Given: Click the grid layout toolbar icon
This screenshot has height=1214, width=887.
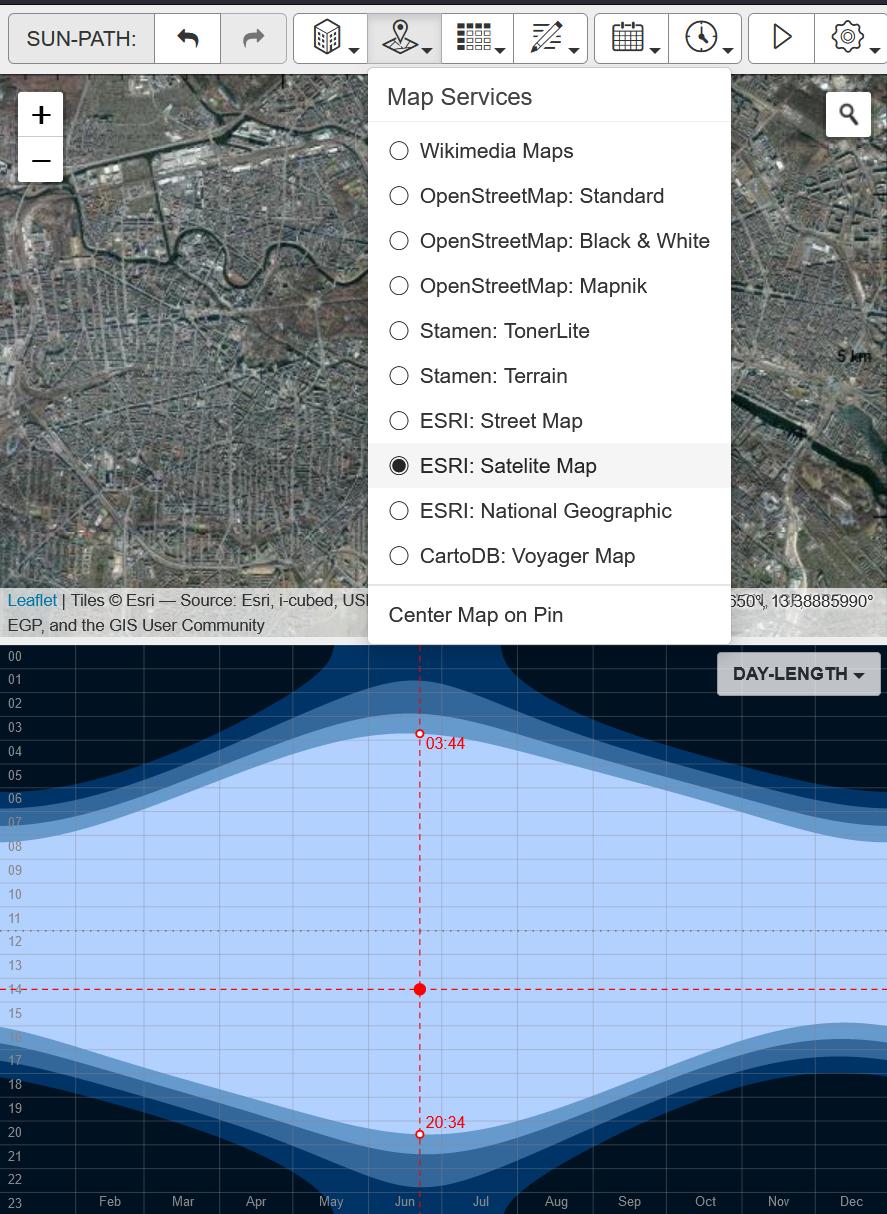Looking at the screenshot, I should 477,39.
